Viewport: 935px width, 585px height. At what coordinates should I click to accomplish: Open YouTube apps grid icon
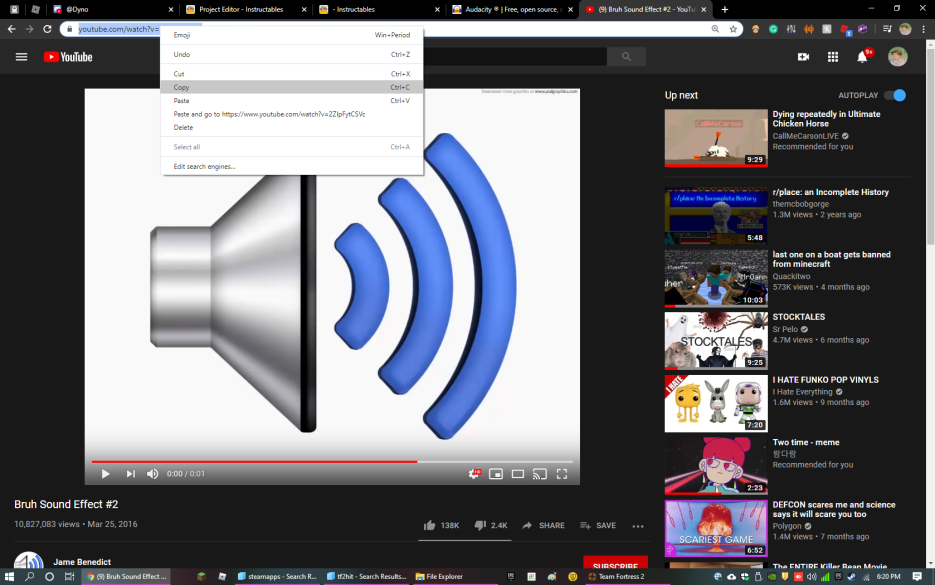point(833,57)
